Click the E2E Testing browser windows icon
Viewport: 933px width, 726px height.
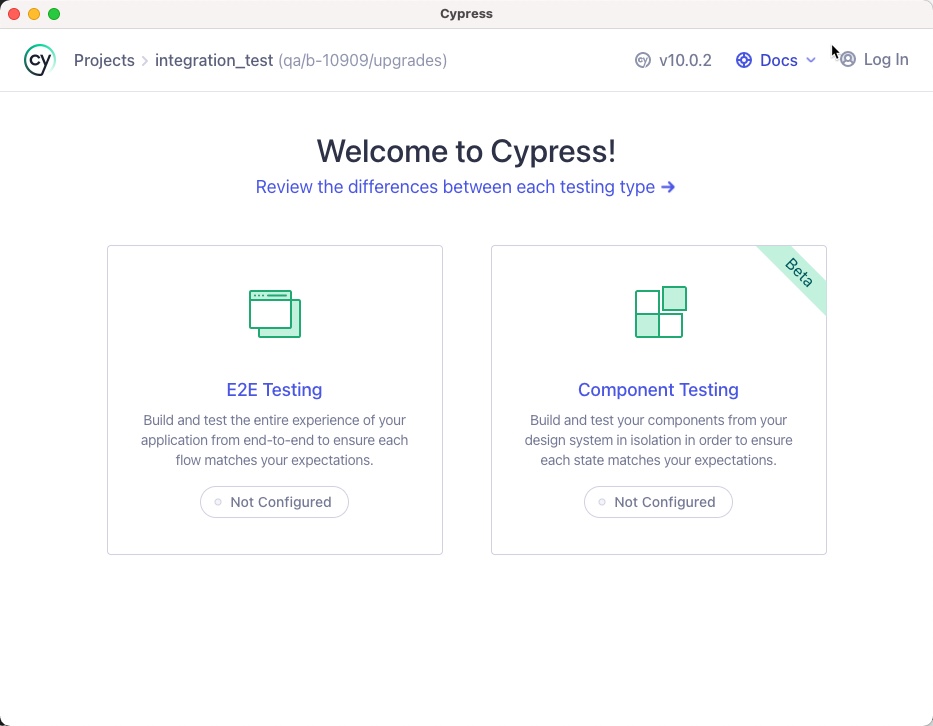click(x=275, y=314)
